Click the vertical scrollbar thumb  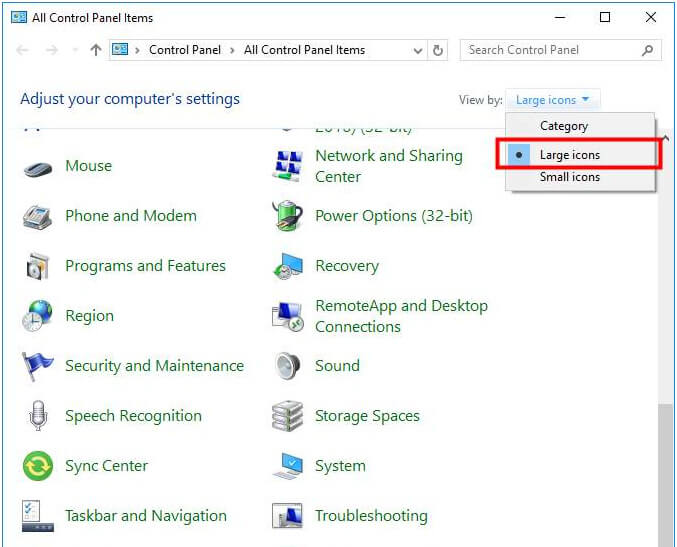pyautogui.click(x=667, y=475)
